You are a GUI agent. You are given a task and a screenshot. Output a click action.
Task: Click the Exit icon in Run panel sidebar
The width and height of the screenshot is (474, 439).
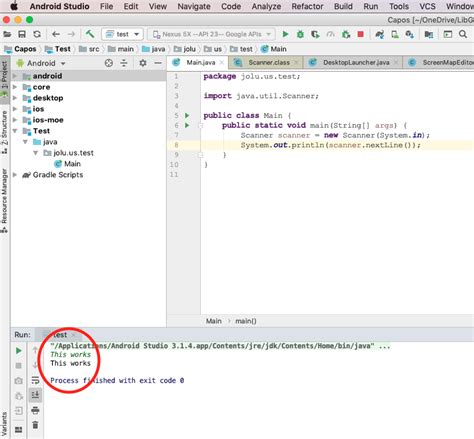point(19,411)
